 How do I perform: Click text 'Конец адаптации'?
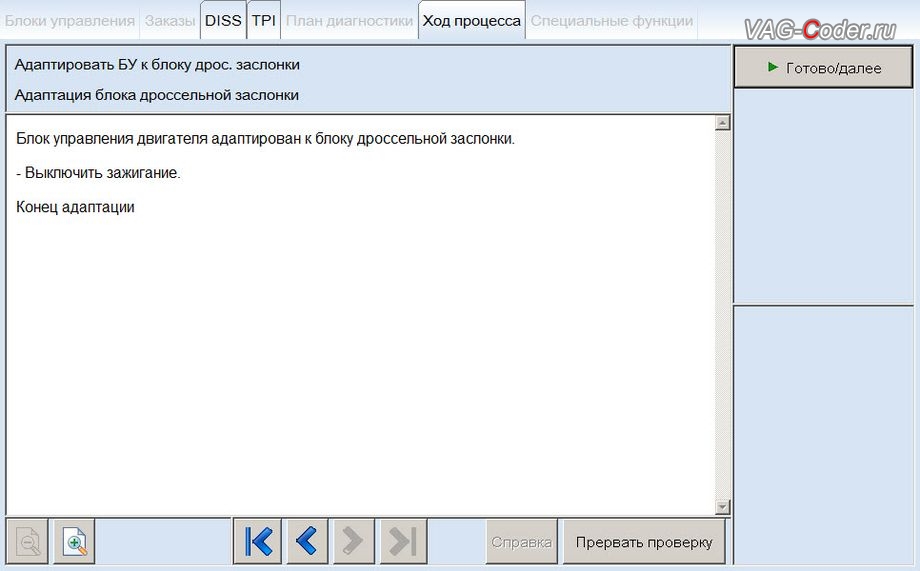[x=75, y=207]
